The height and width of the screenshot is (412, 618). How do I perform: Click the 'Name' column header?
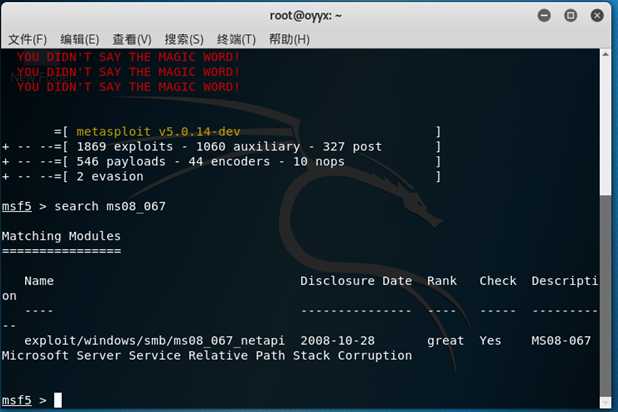(39, 281)
